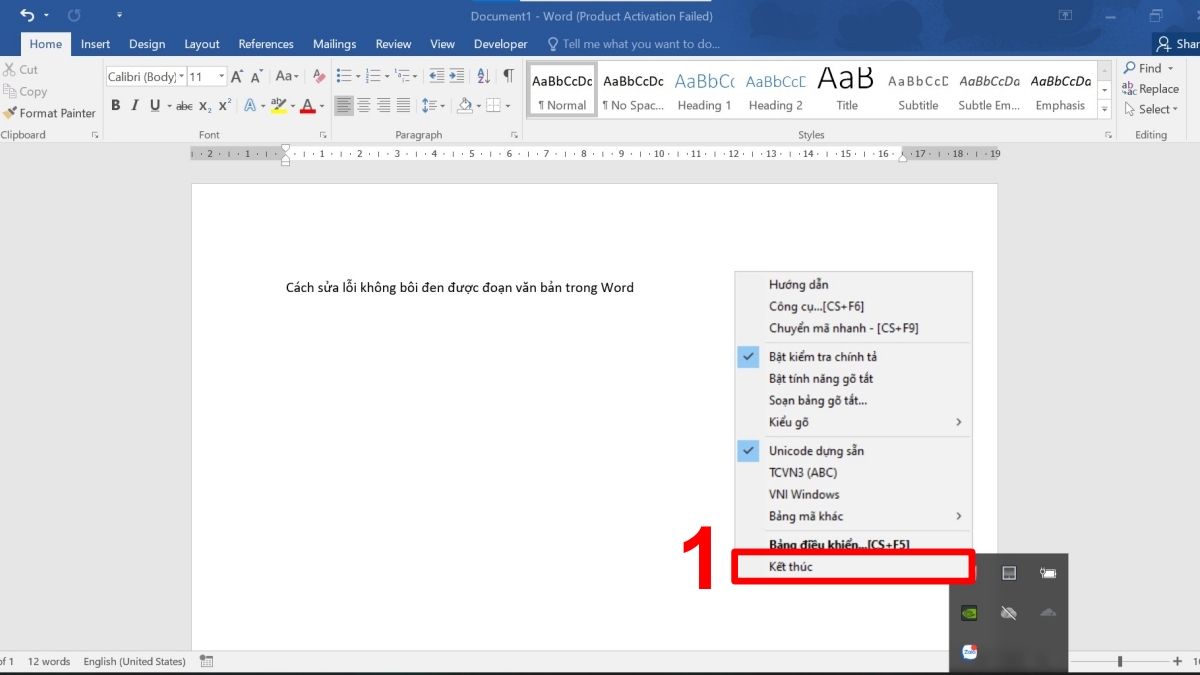Open the font size dropdown
This screenshot has width=1200, height=675.
pyautogui.click(x=221, y=77)
